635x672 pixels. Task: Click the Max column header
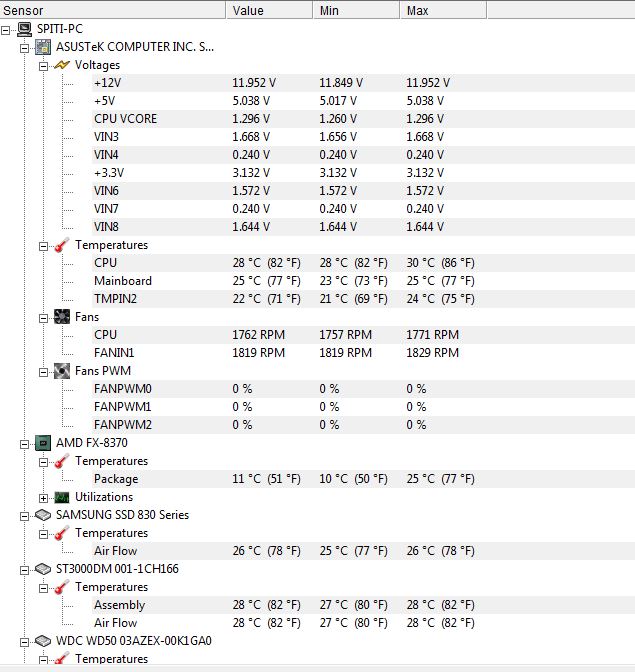point(443,10)
